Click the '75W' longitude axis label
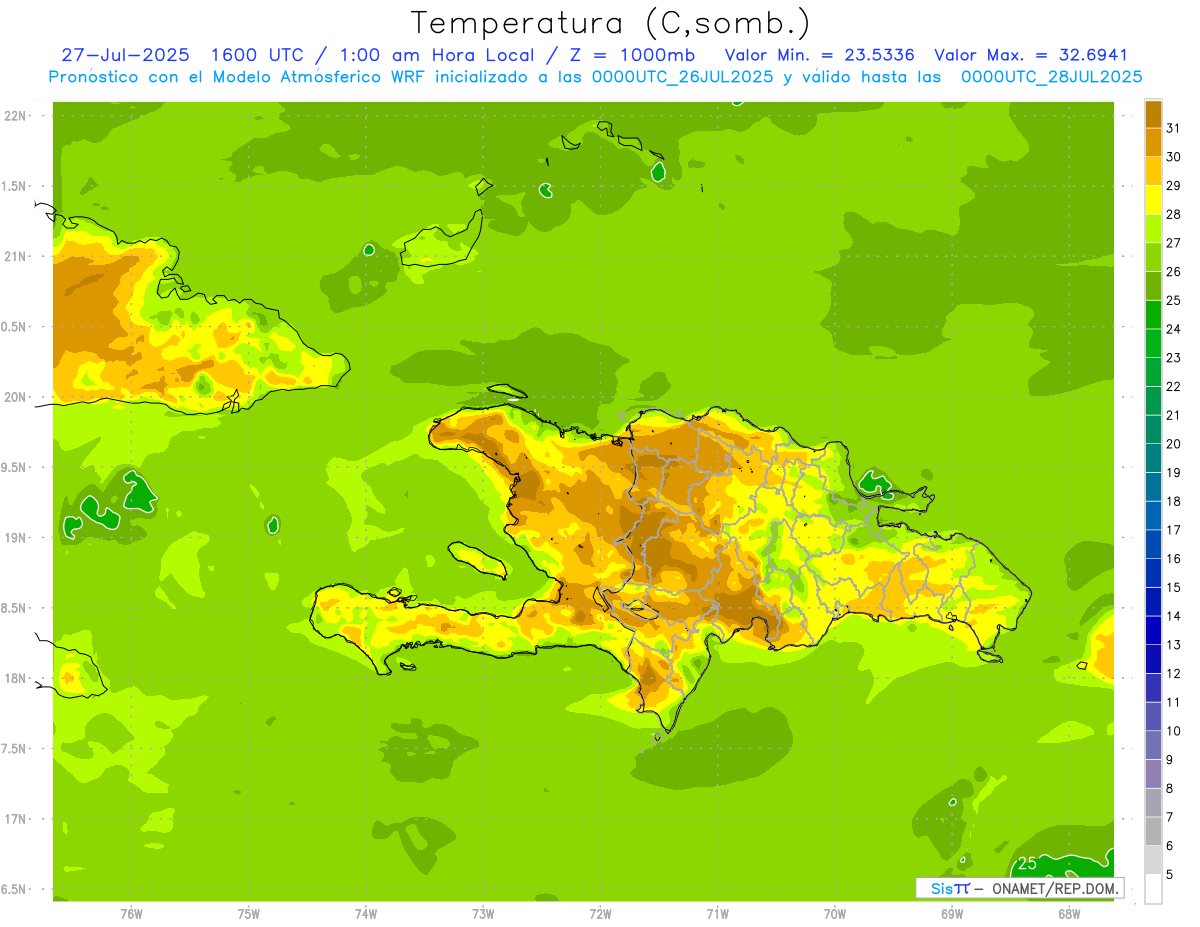This screenshot has height=927, width=1200. 249,914
